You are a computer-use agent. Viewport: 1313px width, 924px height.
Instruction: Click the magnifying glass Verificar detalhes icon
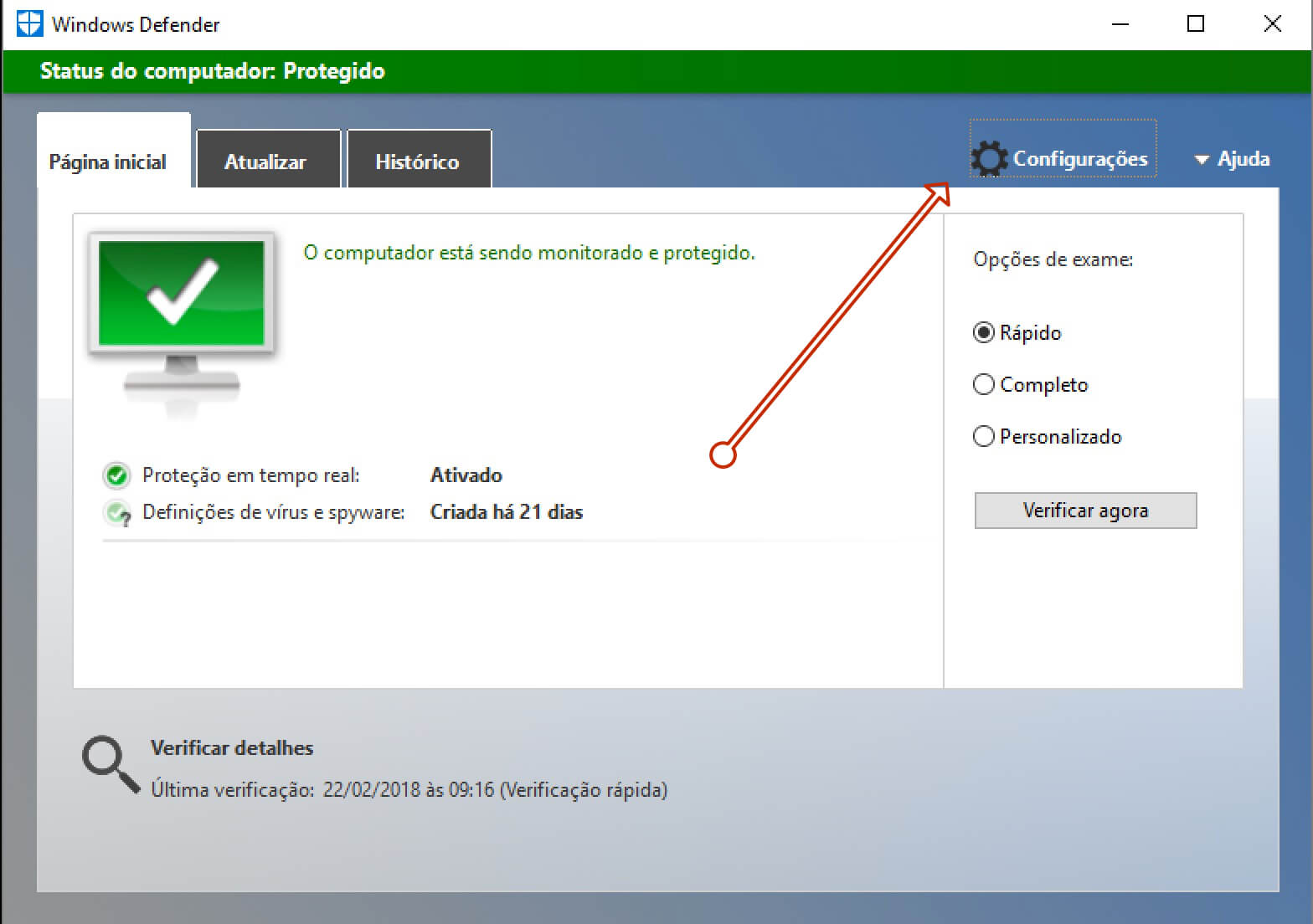(x=111, y=763)
